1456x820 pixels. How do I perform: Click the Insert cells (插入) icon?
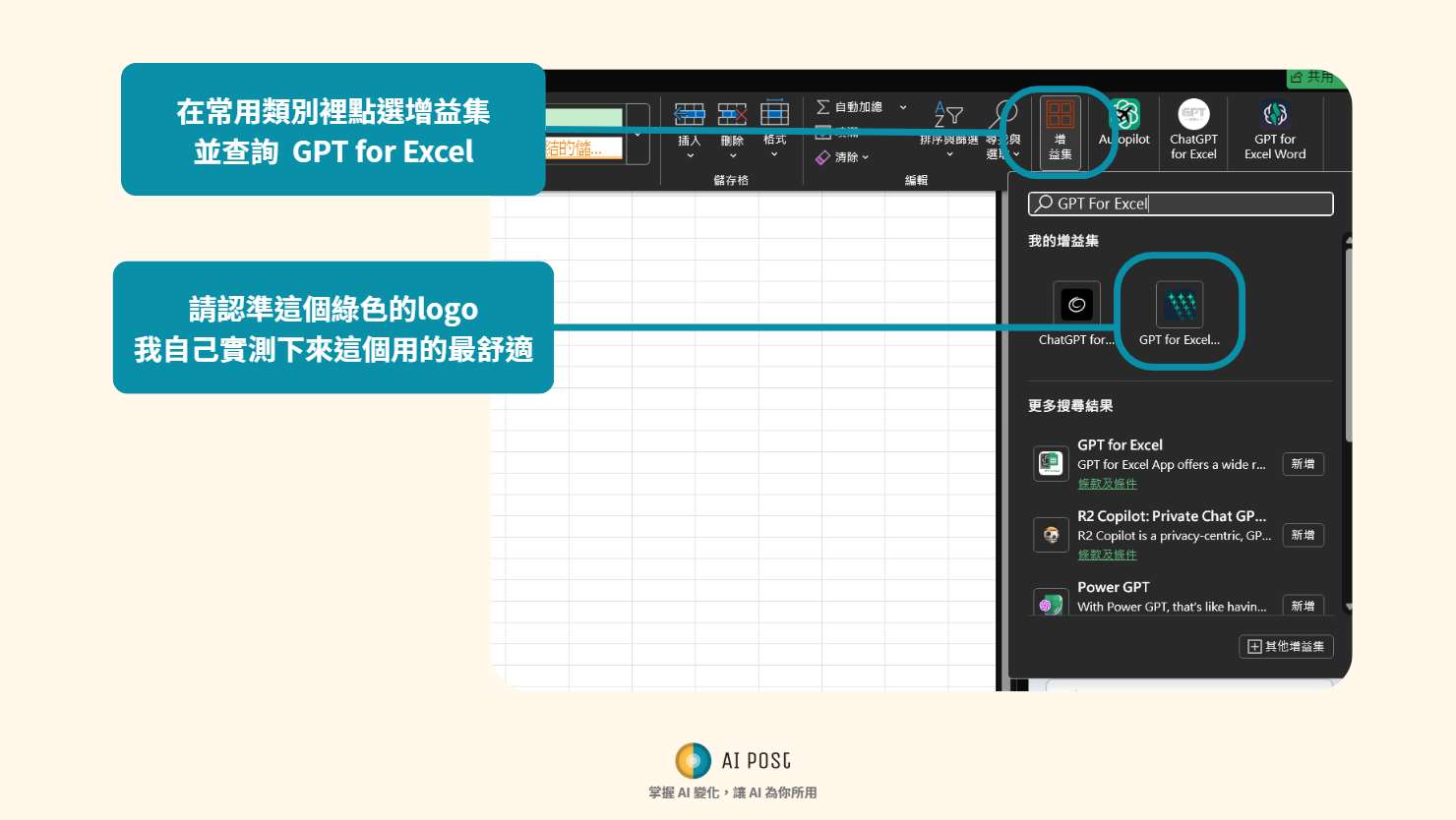pos(689,114)
